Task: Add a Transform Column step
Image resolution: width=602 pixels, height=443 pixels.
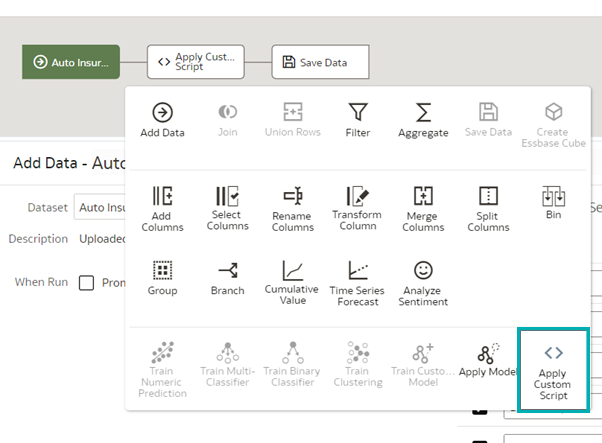Action: click(357, 208)
